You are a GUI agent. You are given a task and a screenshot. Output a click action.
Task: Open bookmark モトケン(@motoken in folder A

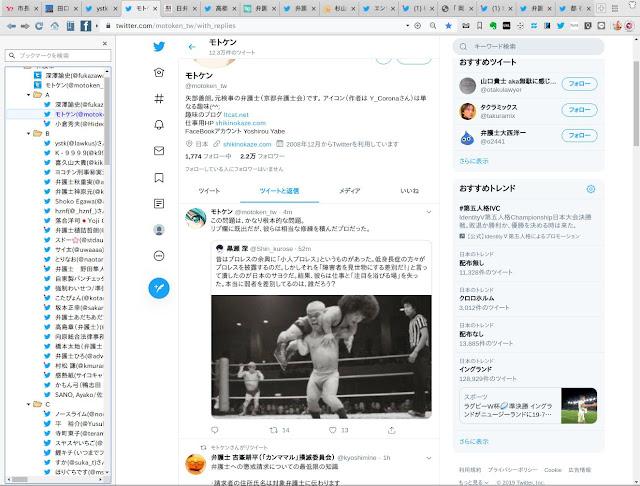tap(79, 114)
